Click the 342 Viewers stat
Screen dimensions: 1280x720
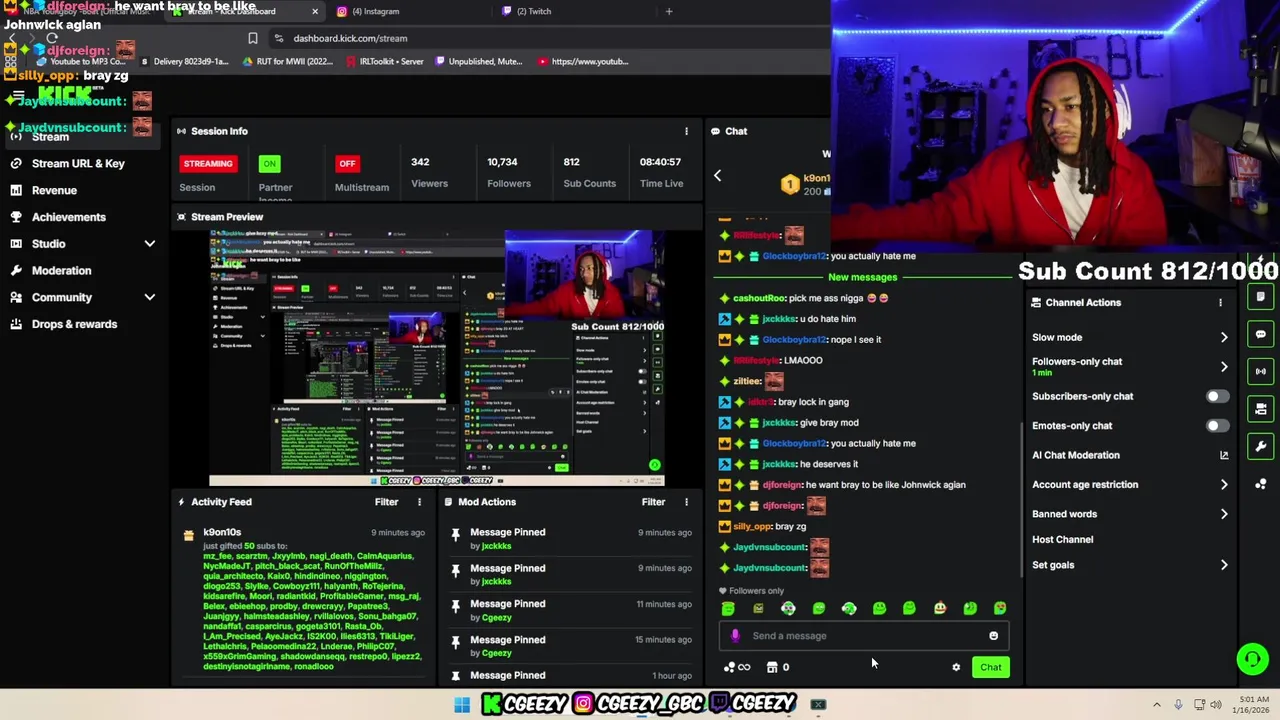(x=429, y=172)
